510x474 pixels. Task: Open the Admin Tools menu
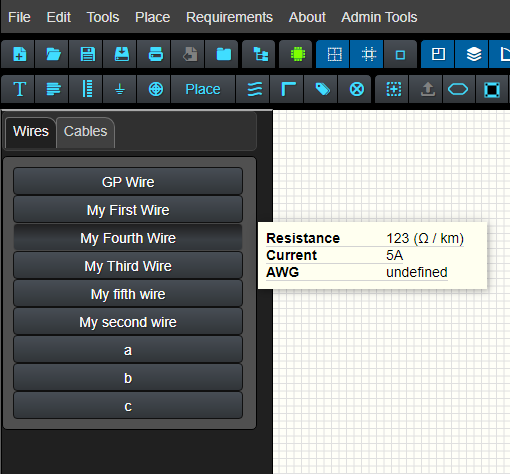pyautogui.click(x=379, y=17)
